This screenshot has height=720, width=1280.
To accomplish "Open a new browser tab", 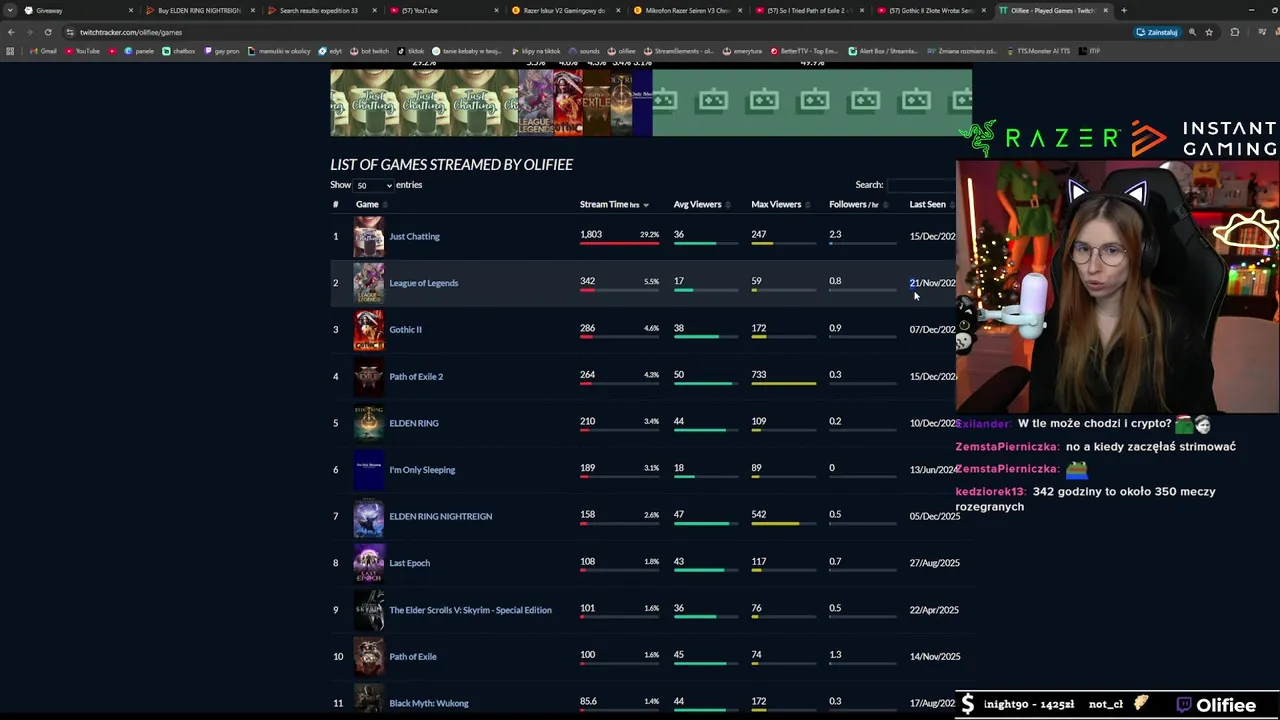I will pos(1124,10).
